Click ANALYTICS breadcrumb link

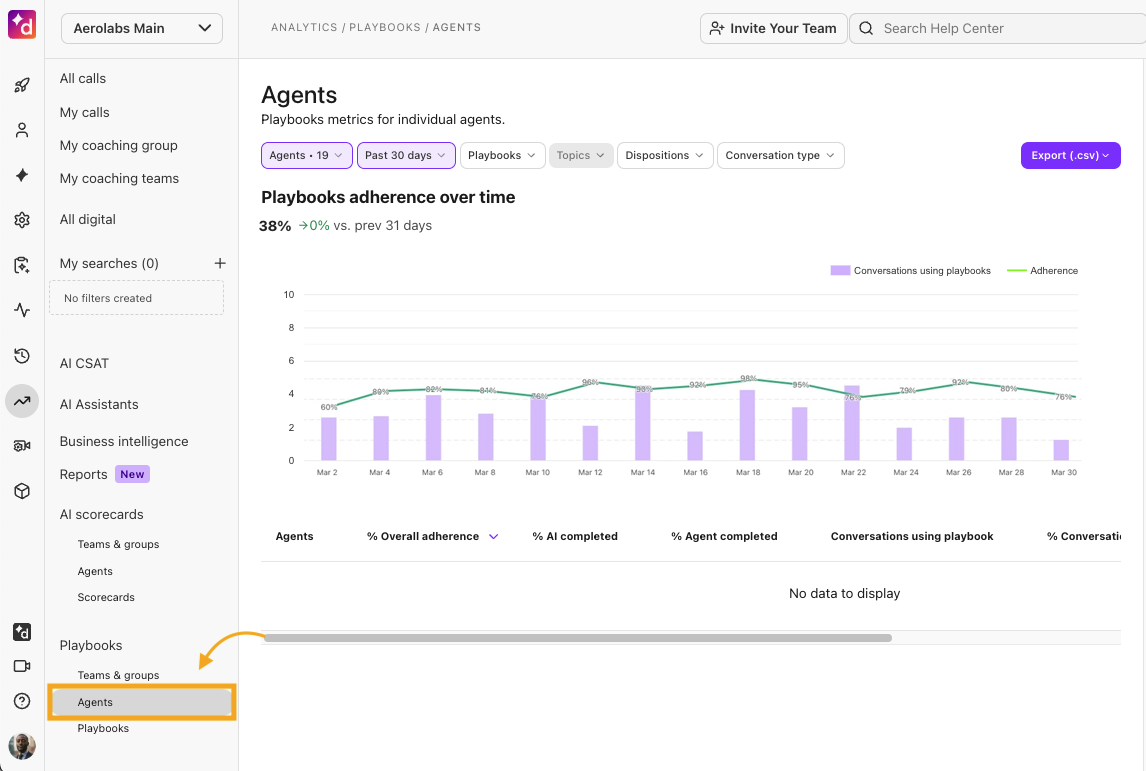[x=304, y=28]
